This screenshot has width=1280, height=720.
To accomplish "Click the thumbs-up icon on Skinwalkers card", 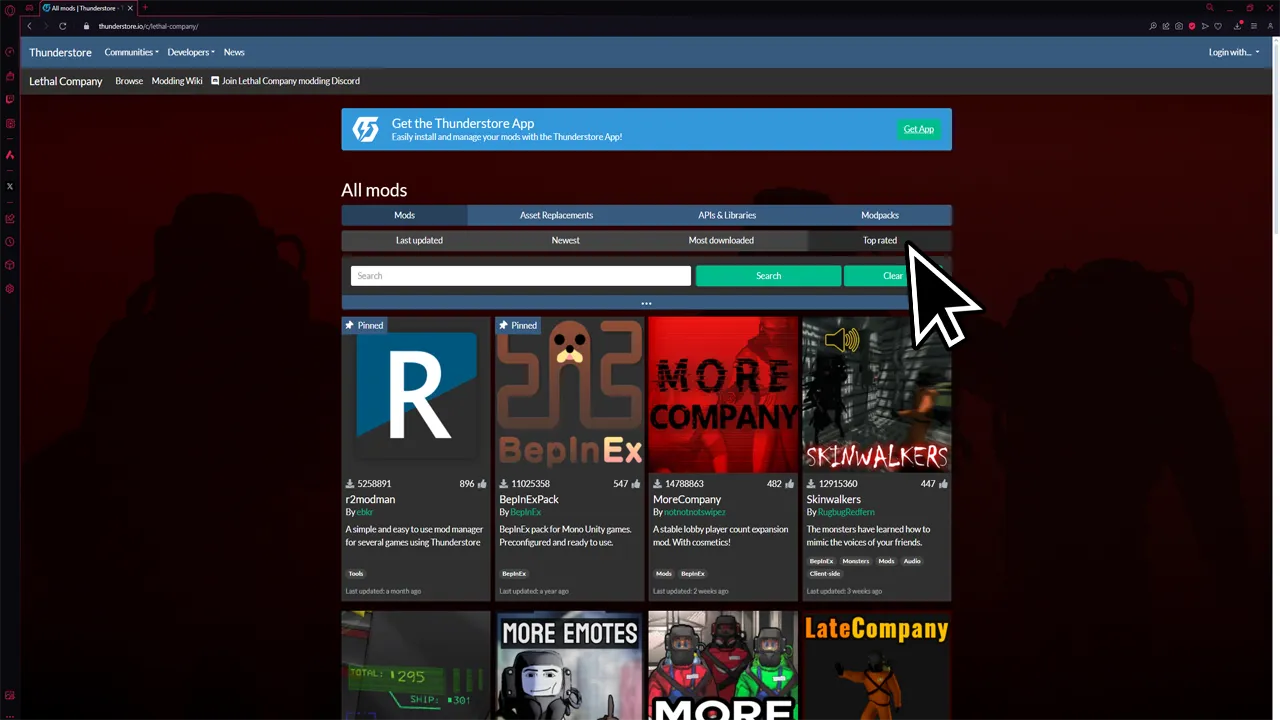I will (943, 484).
